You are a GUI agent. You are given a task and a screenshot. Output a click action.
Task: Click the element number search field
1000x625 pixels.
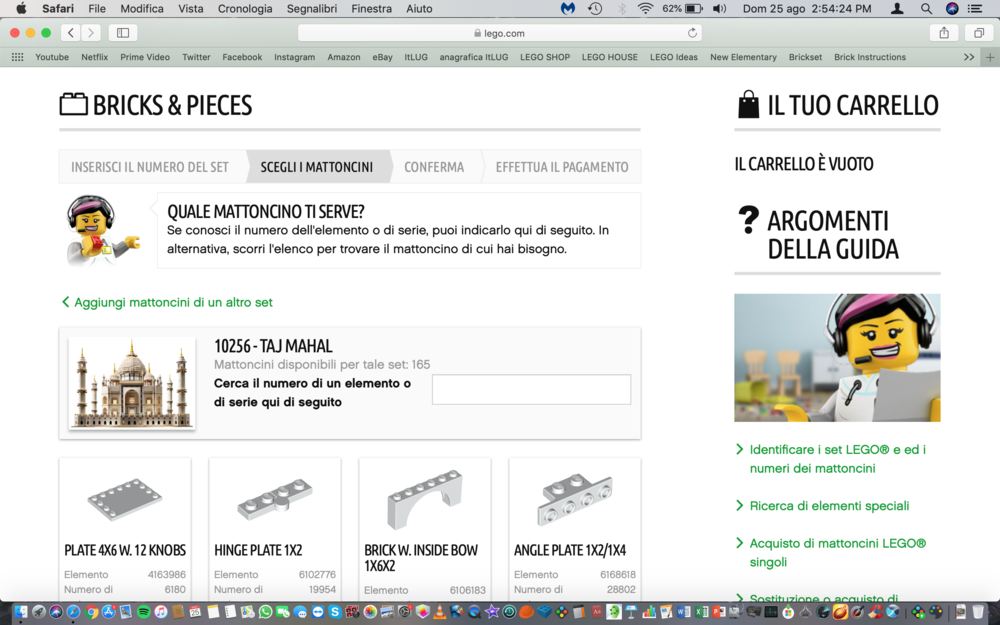tap(531, 389)
